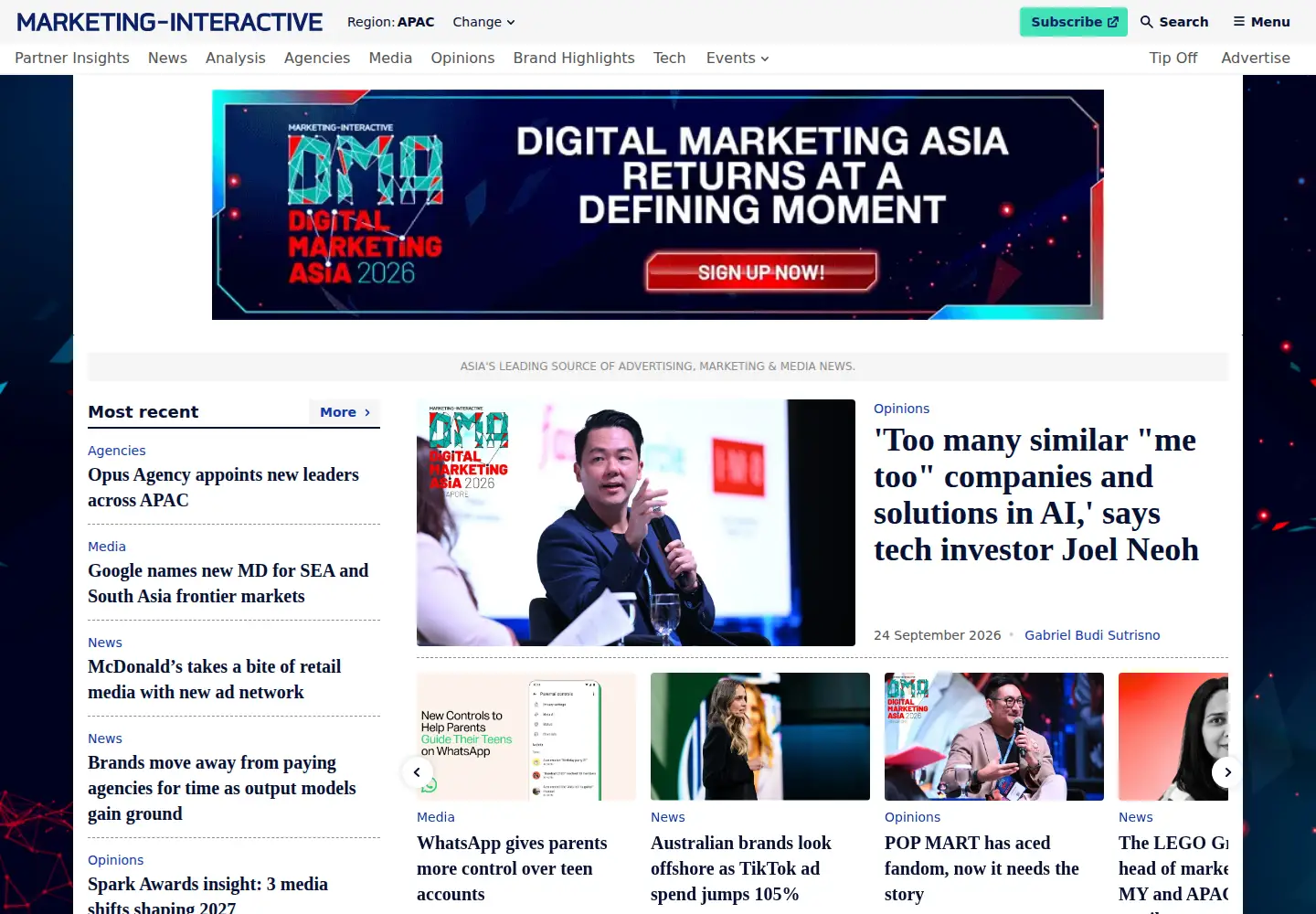Expand the Events dropdown menu

[738, 58]
